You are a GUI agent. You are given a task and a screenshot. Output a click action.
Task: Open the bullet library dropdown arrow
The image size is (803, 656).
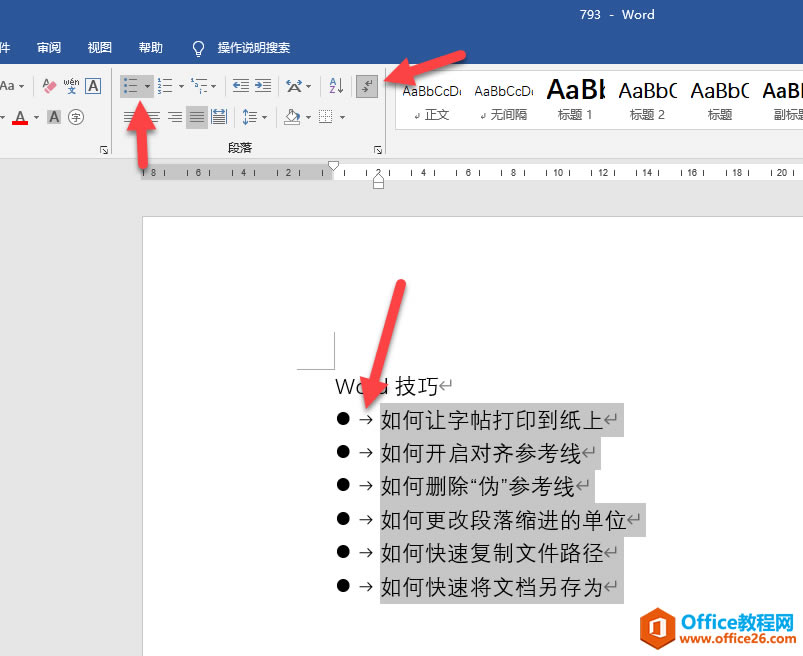147,86
